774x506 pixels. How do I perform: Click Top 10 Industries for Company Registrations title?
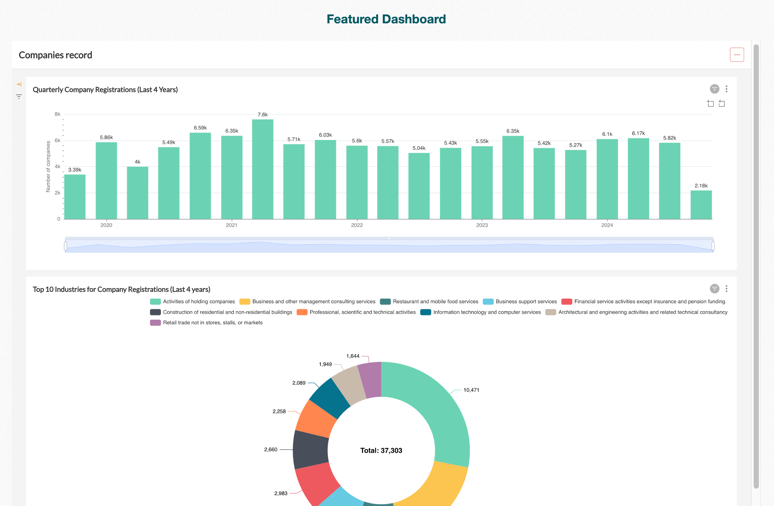point(121,289)
